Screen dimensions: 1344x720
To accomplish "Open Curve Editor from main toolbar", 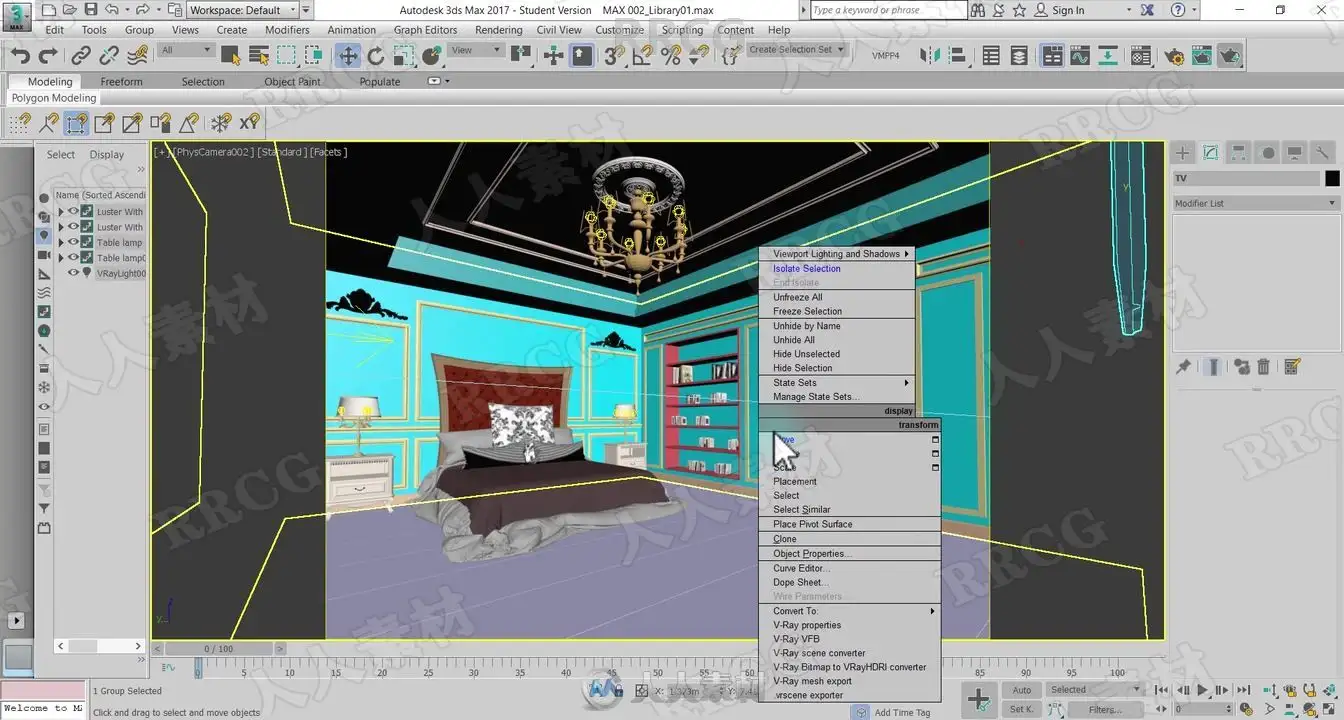I will point(1082,56).
